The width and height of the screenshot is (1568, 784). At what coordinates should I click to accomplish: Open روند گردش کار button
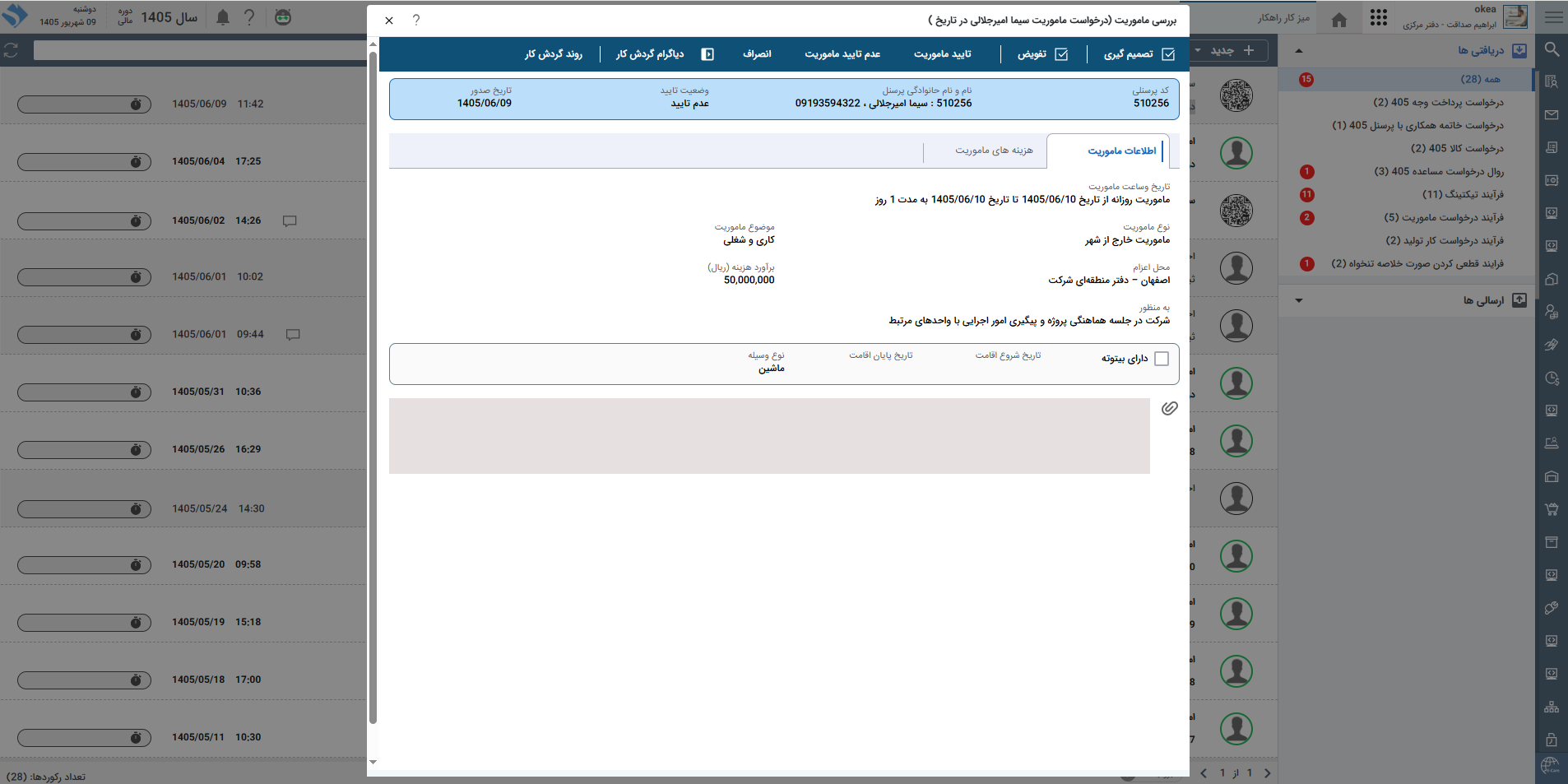point(554,54)
